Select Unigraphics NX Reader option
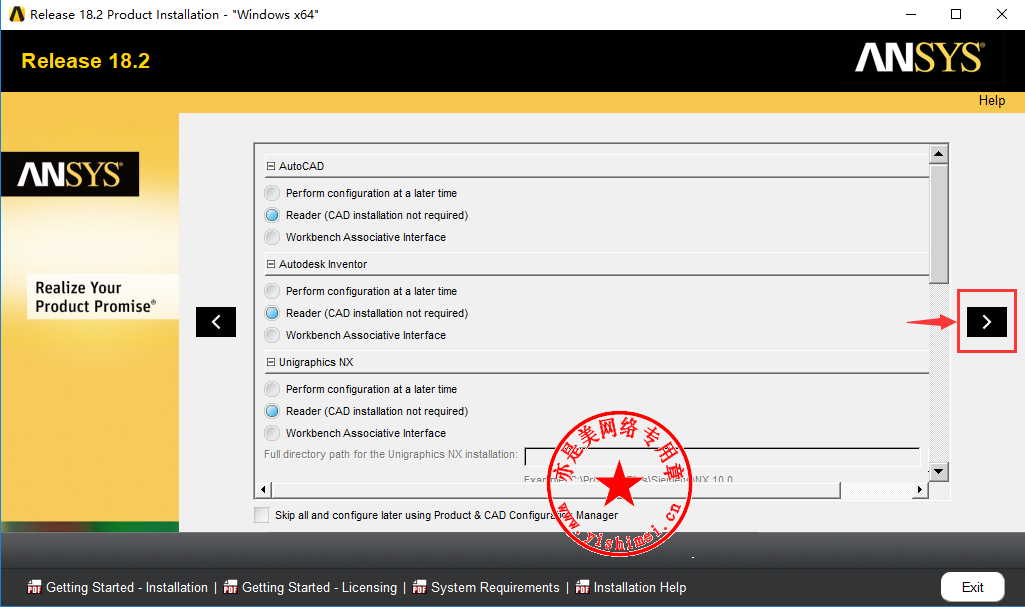 point(272,411)
